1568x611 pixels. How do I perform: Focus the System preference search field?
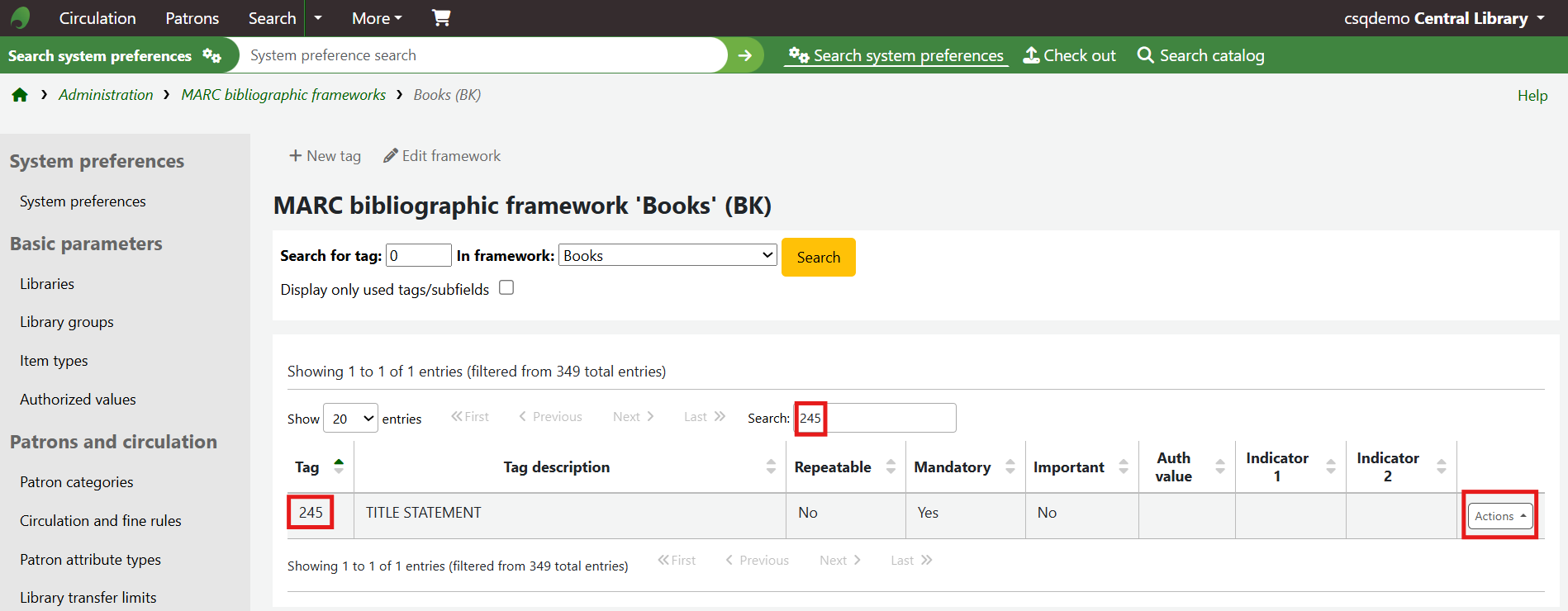point(483,55)
